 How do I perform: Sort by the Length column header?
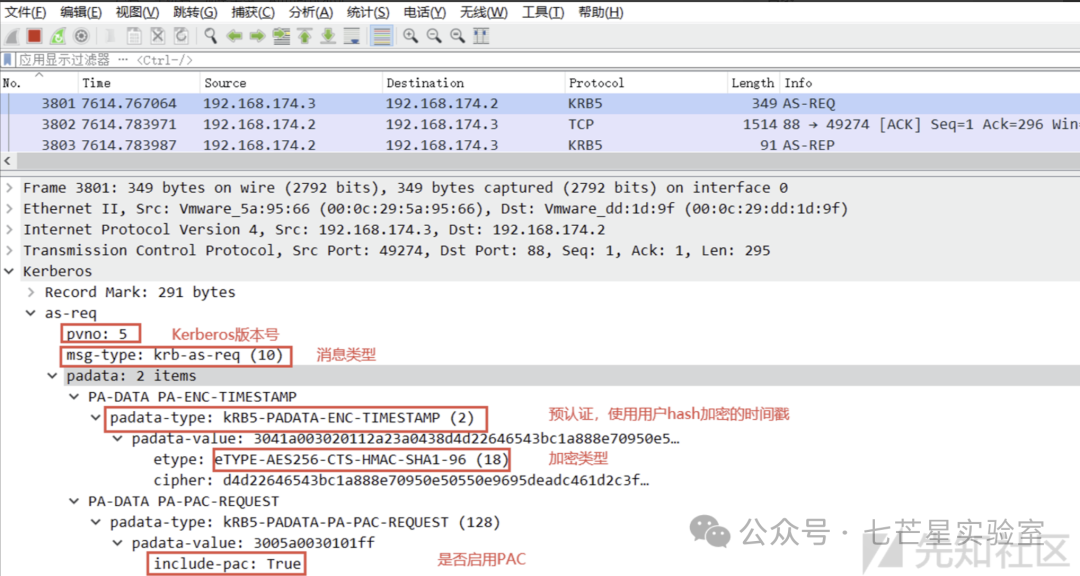click(754, 83)
